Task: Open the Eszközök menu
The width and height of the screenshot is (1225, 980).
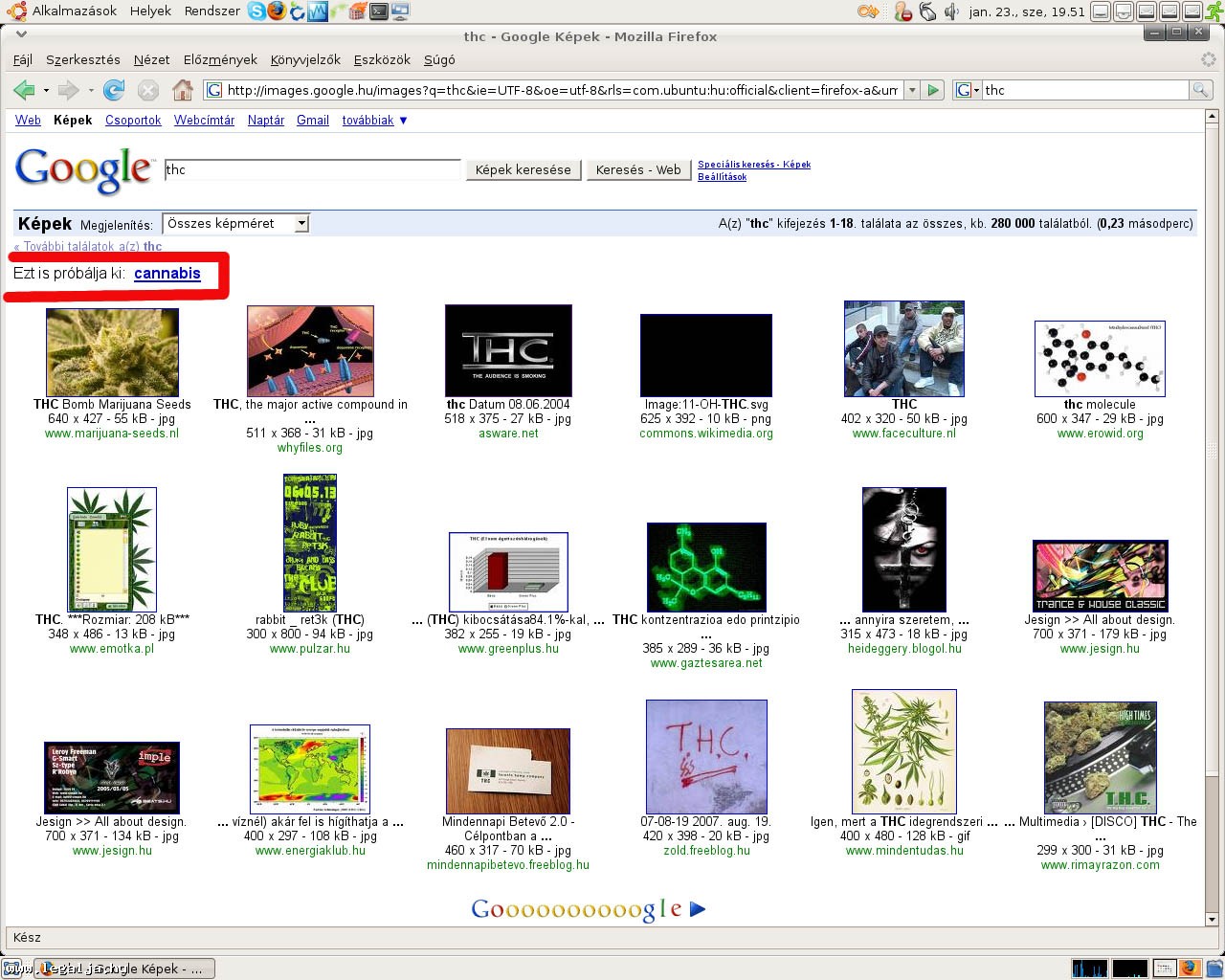Action: [382, 59]
